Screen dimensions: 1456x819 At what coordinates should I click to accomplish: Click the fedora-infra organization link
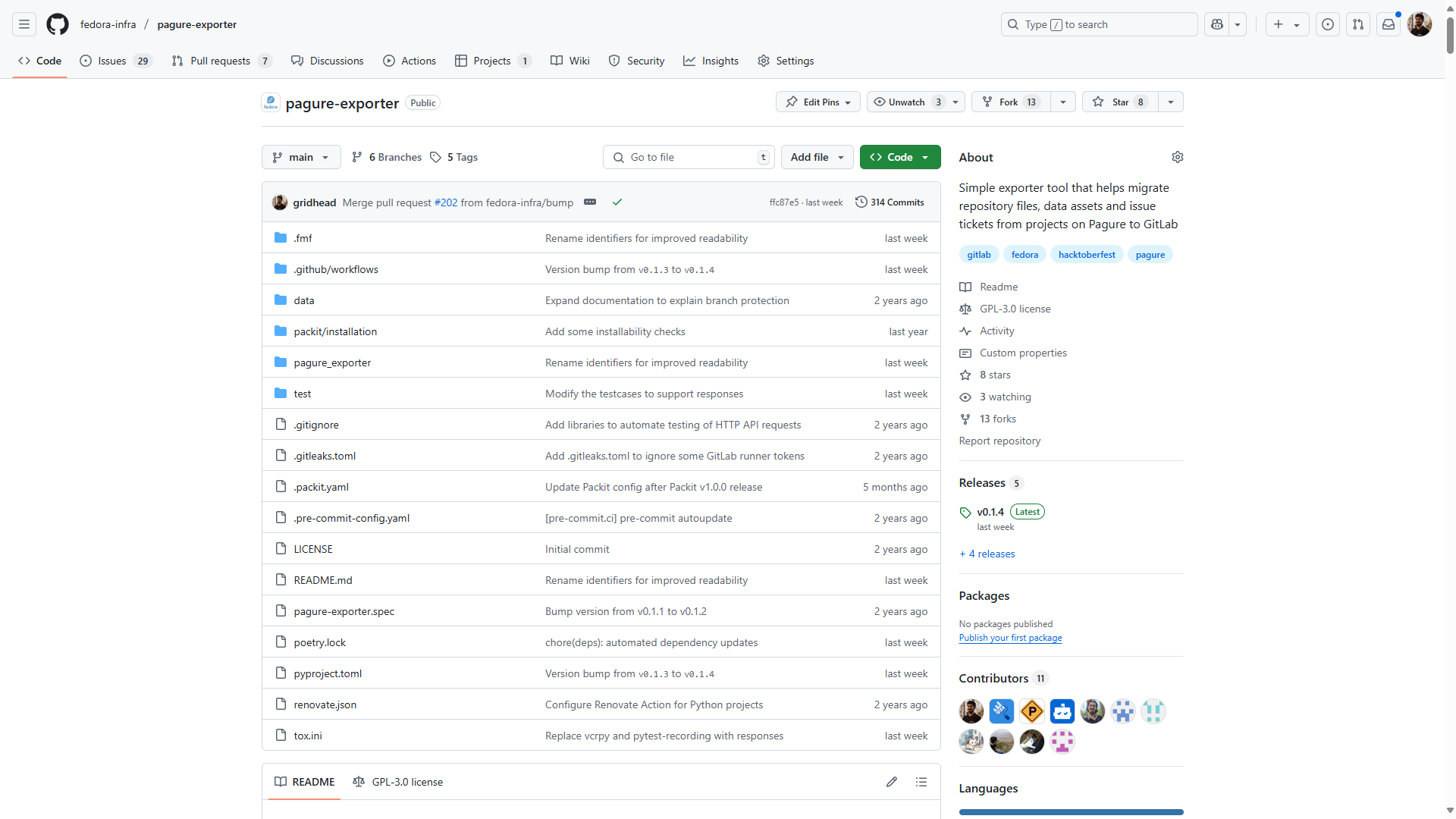point(108,24)
